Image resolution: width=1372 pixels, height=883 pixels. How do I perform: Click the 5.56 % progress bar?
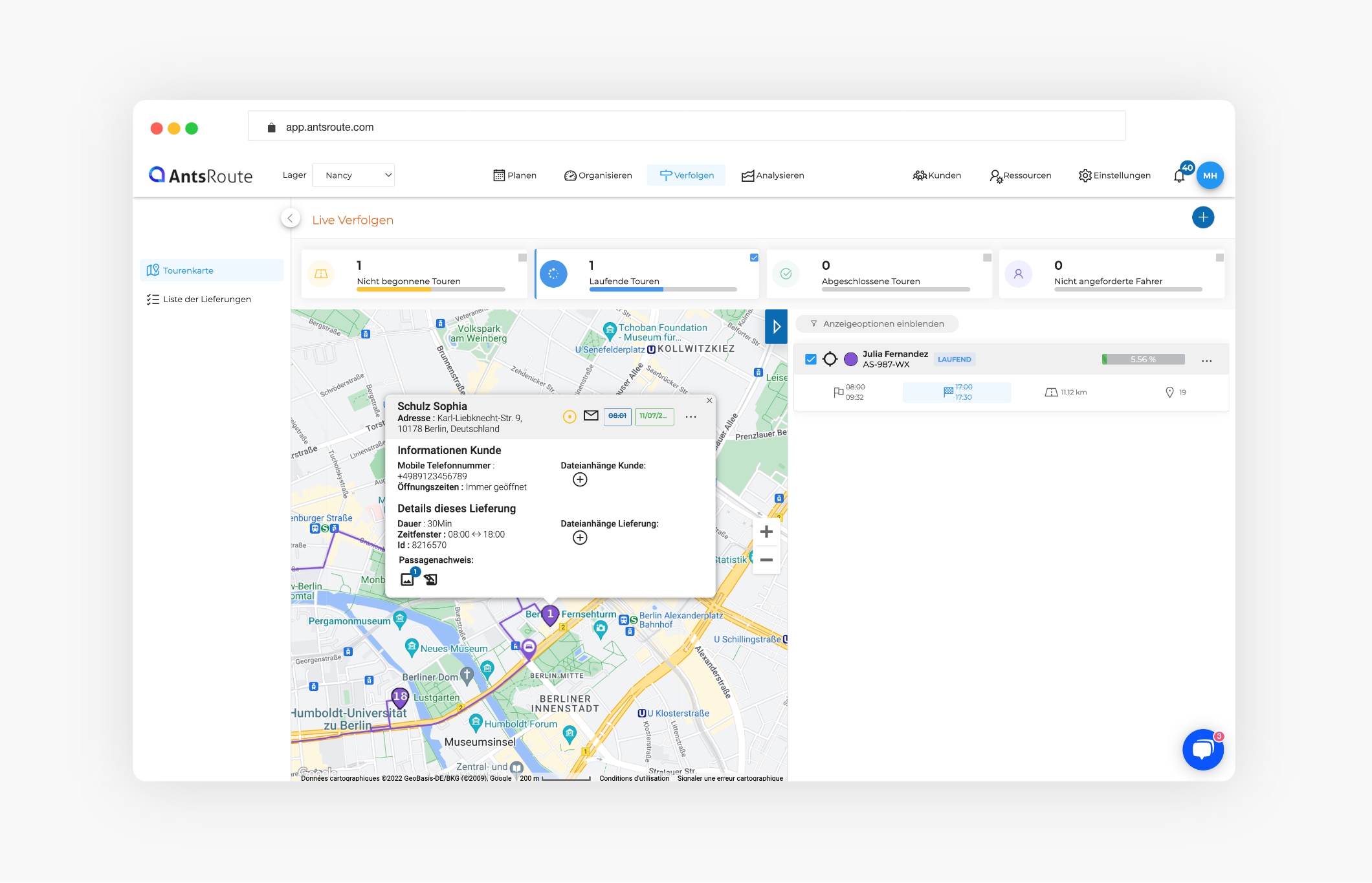1143,360
